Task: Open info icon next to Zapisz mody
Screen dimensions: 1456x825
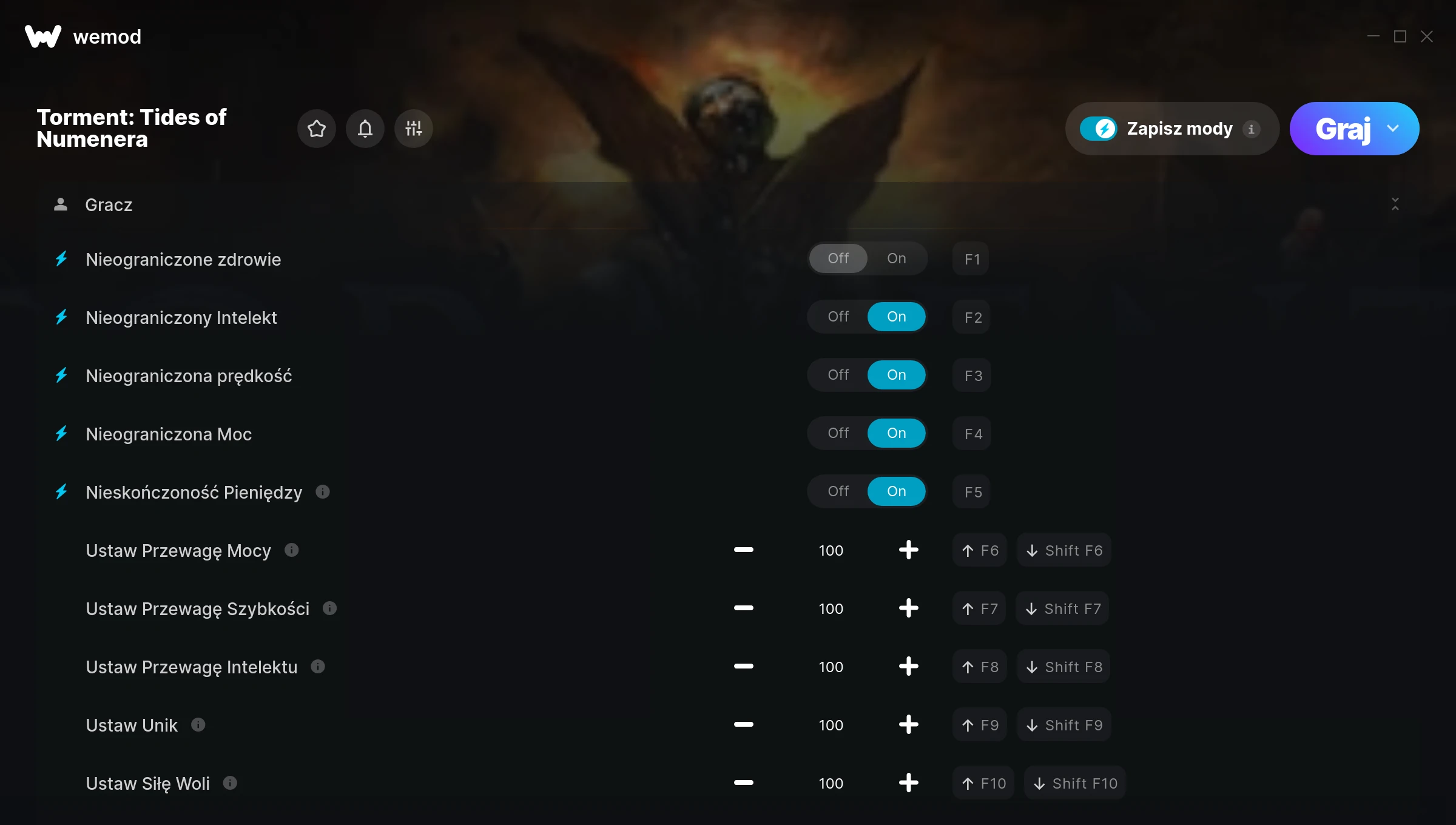Action: (1251, 129)
